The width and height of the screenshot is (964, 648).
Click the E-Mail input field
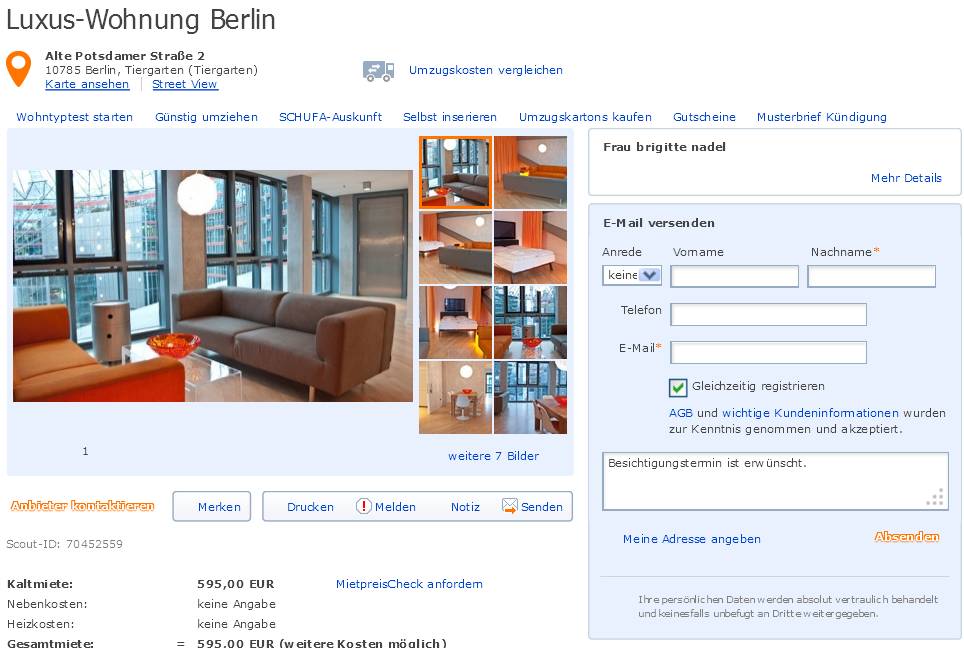768,352
